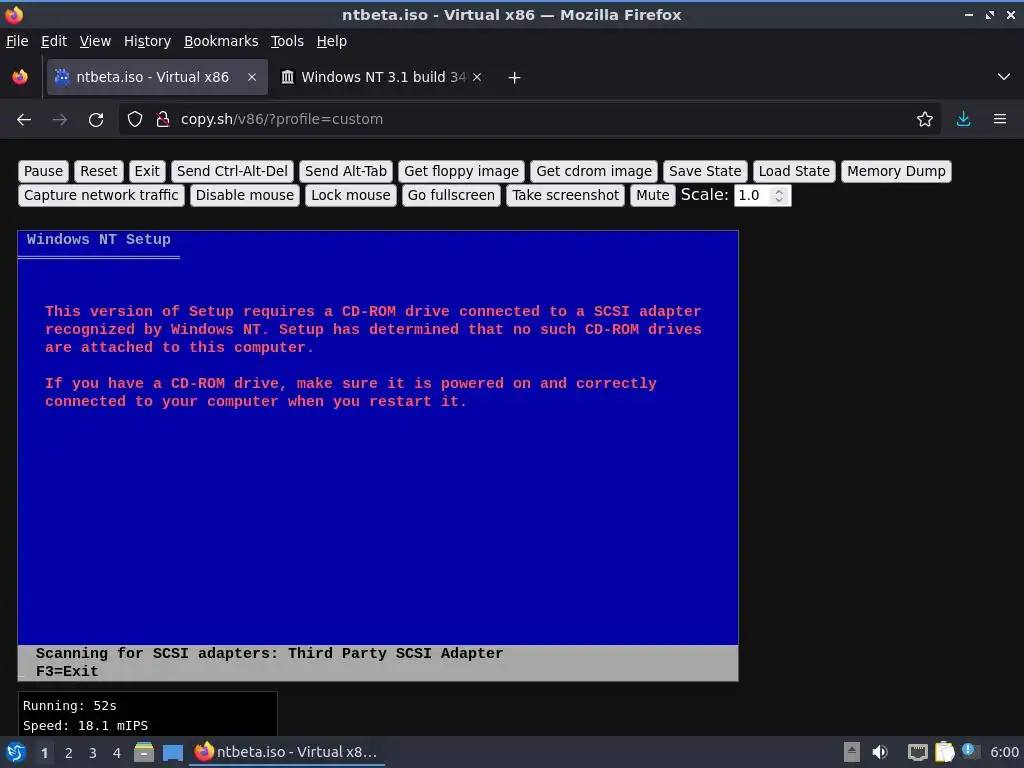Open the Firefox hamburger application menu
This screenshot has height=768, width=1024.
coord(1000,120)
